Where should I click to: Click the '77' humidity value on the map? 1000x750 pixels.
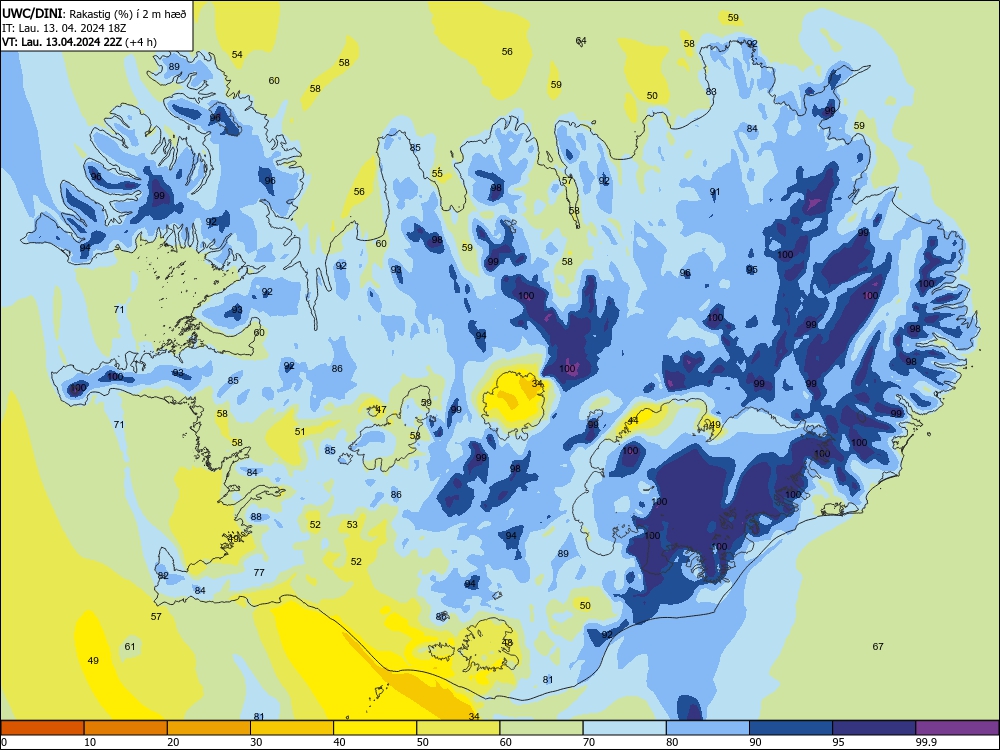click(x=259, y=572)
